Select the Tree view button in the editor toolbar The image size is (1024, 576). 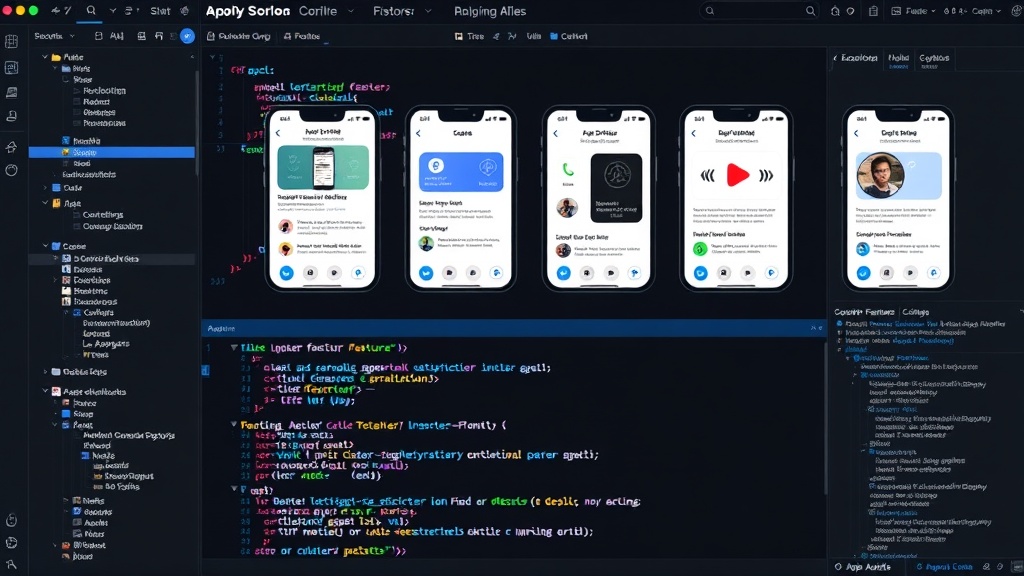tap(470, 36)
